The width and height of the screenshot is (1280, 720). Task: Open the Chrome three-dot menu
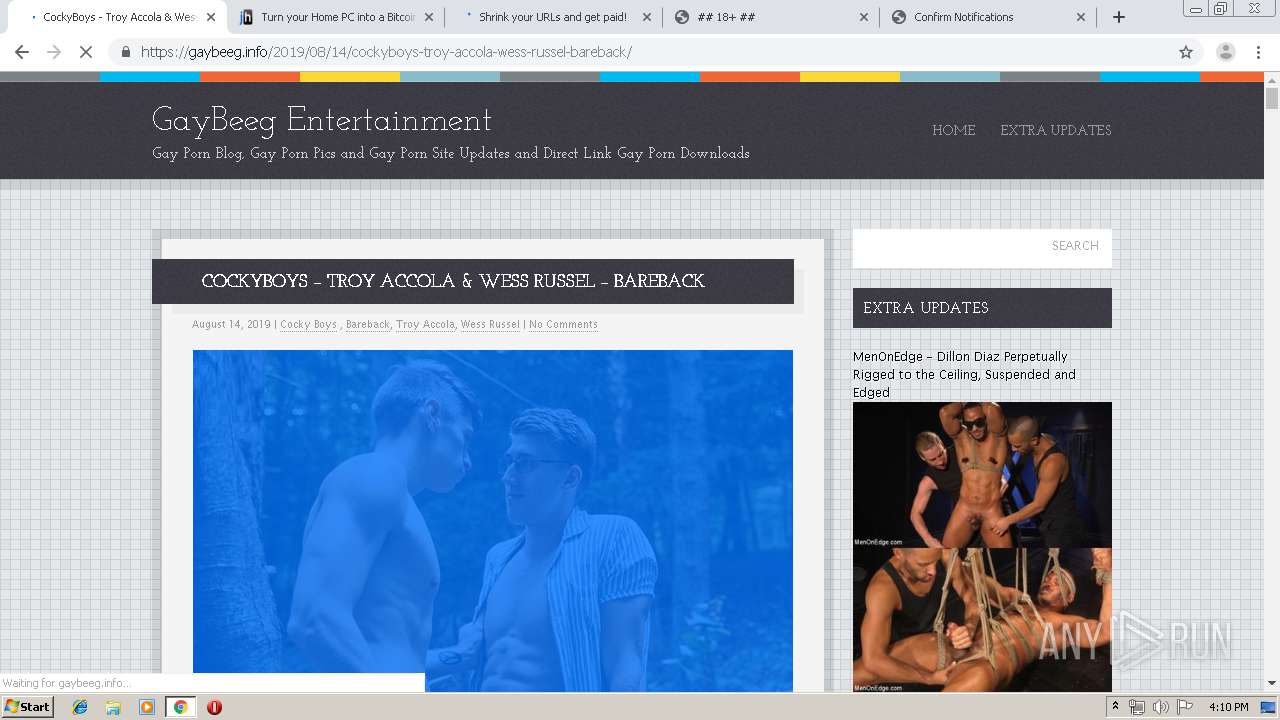1259,52
